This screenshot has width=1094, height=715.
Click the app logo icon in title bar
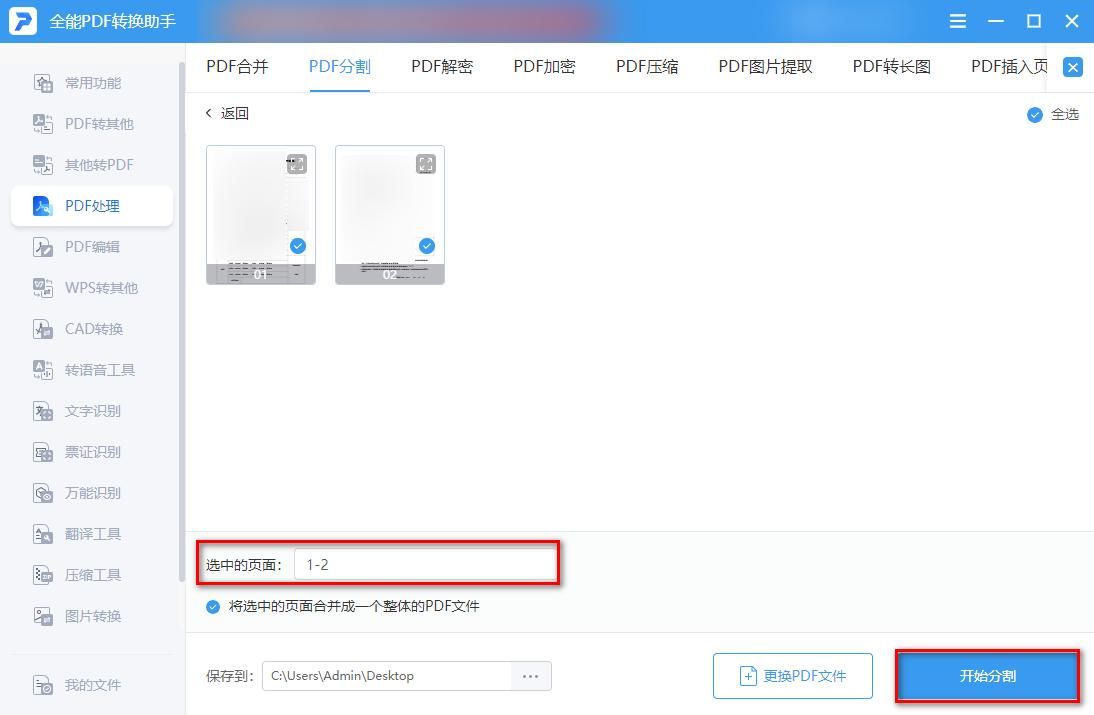pyautogui.click(x=22, y=21)
